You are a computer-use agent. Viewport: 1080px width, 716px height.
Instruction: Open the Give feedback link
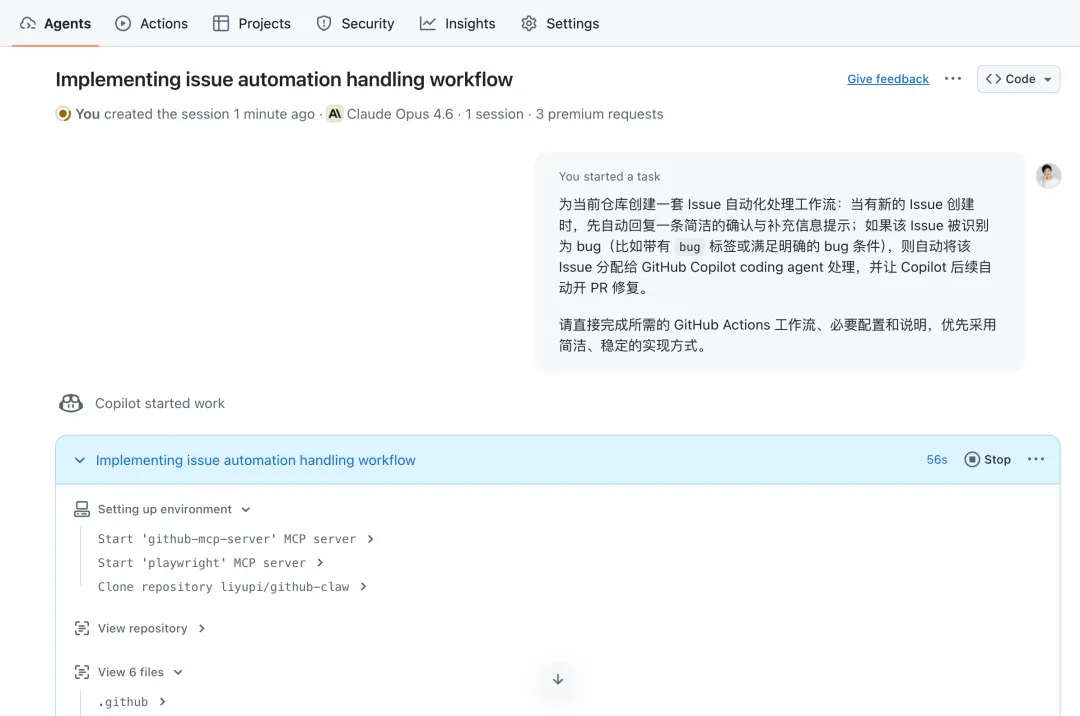click(888, 79)
